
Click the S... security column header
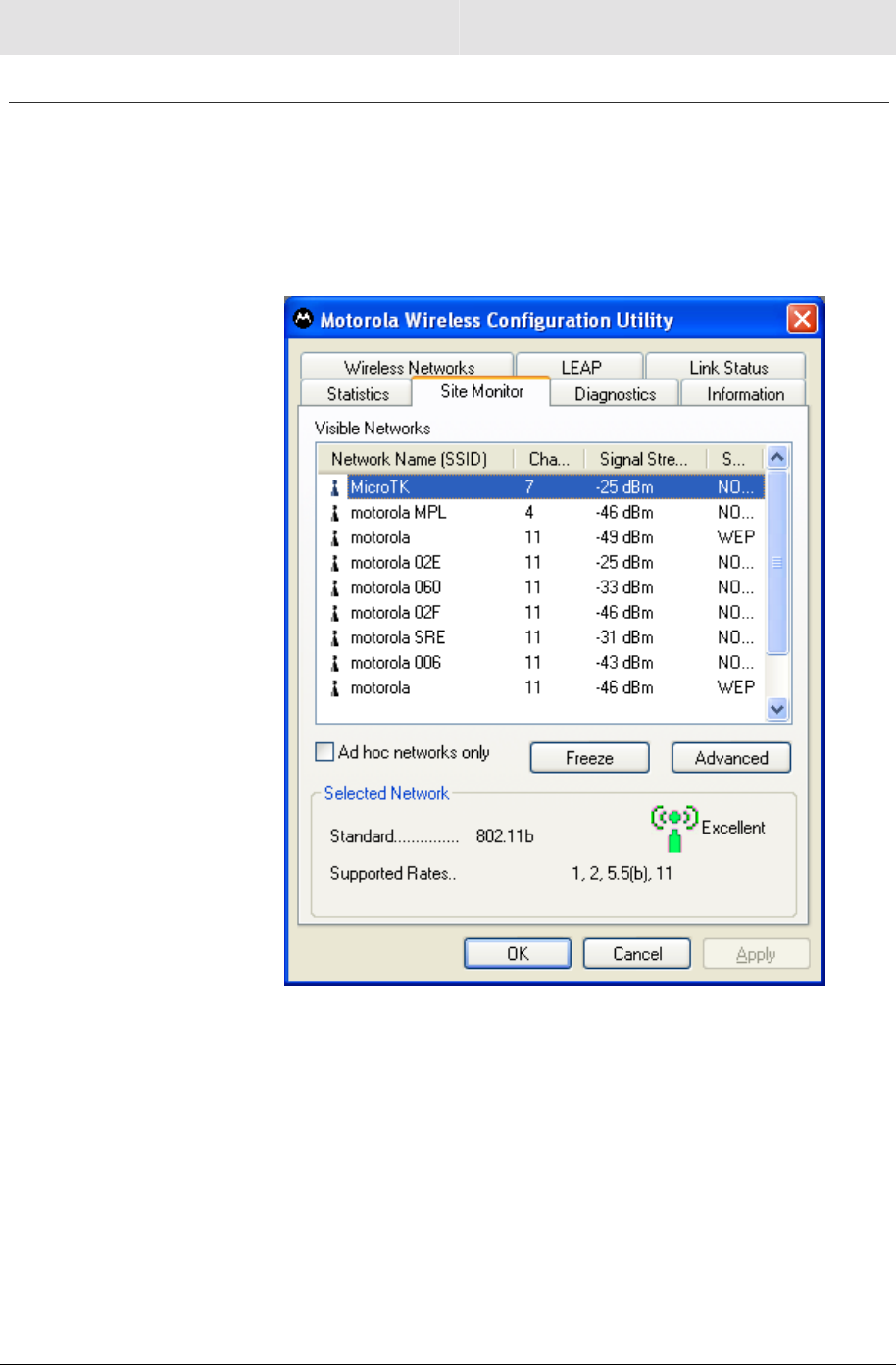coord(735,459)
